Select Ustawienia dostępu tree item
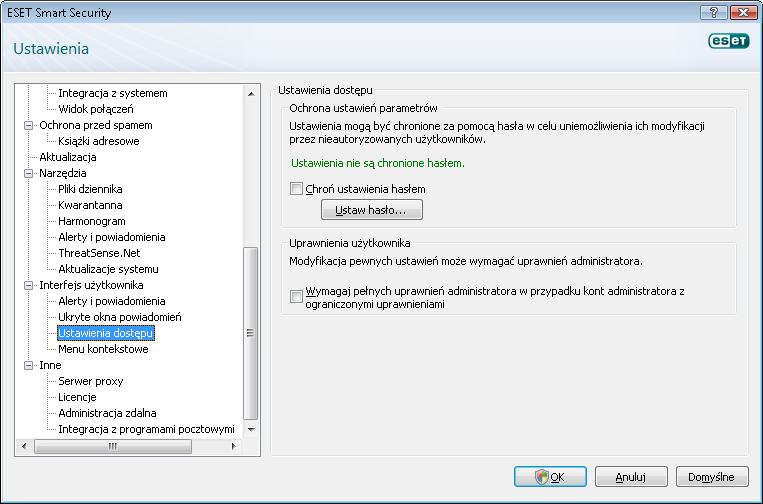Image resolution: width=763 pixels, height=504 pixels. [106, 333]
